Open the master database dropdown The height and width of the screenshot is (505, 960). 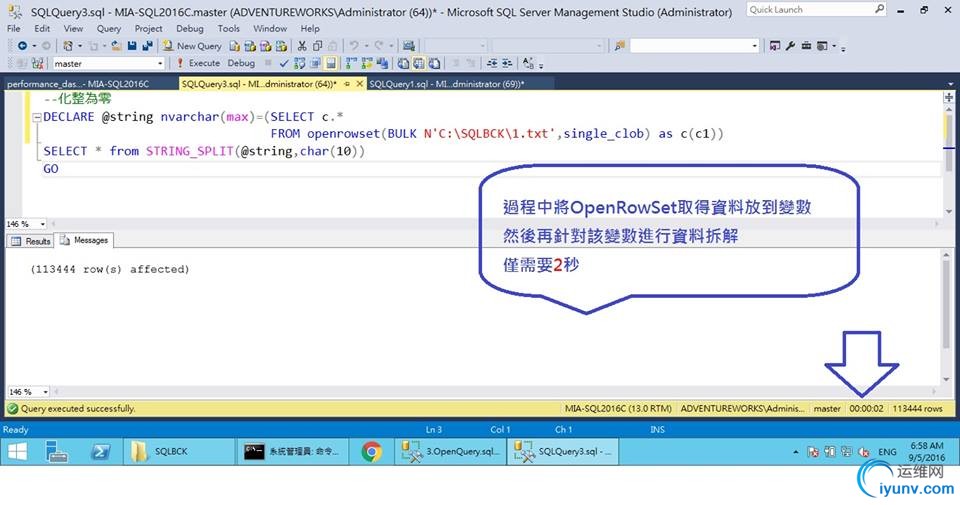tap(160, 63)
